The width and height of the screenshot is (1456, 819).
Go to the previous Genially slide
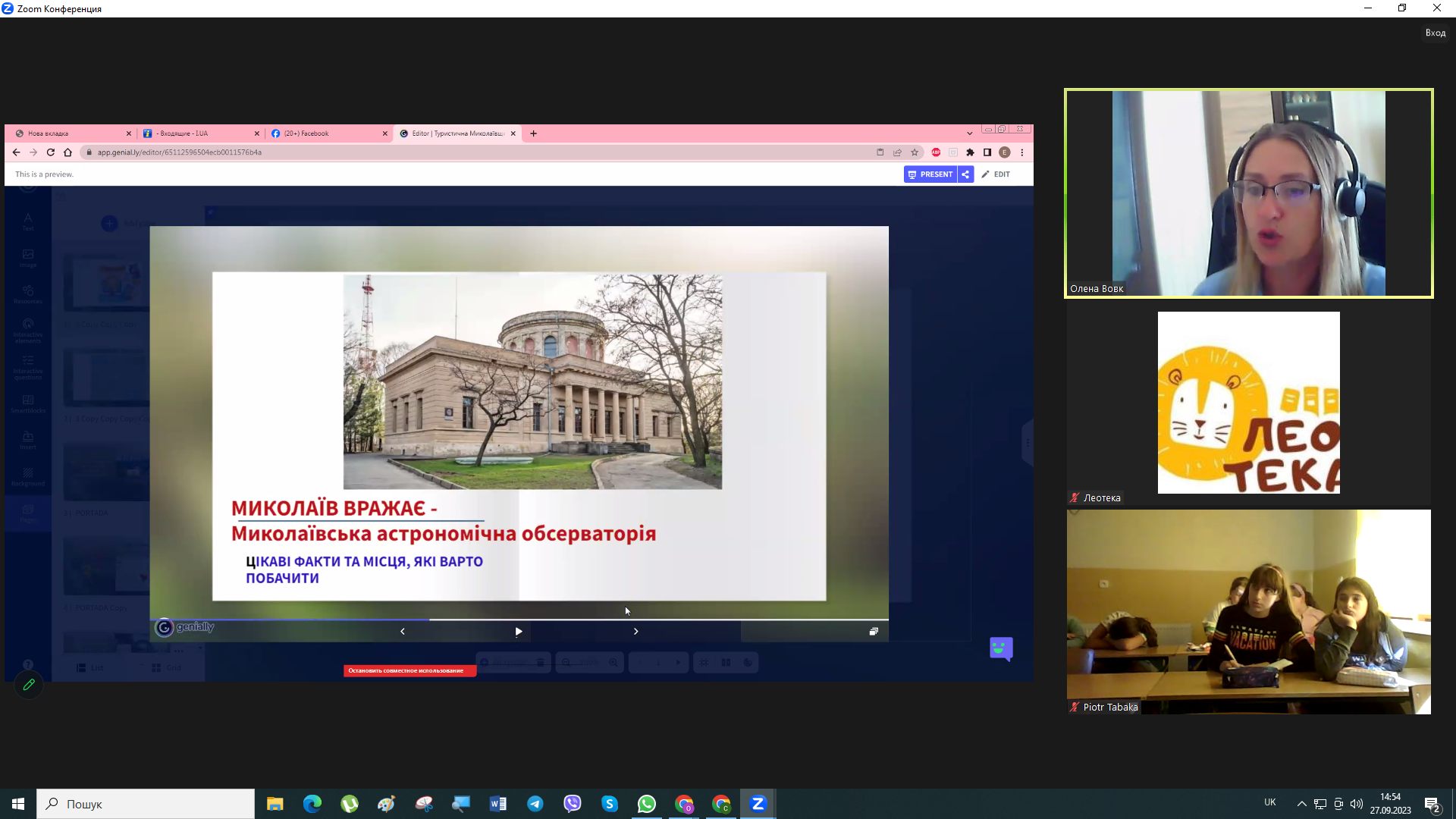[x=403, y=631]
